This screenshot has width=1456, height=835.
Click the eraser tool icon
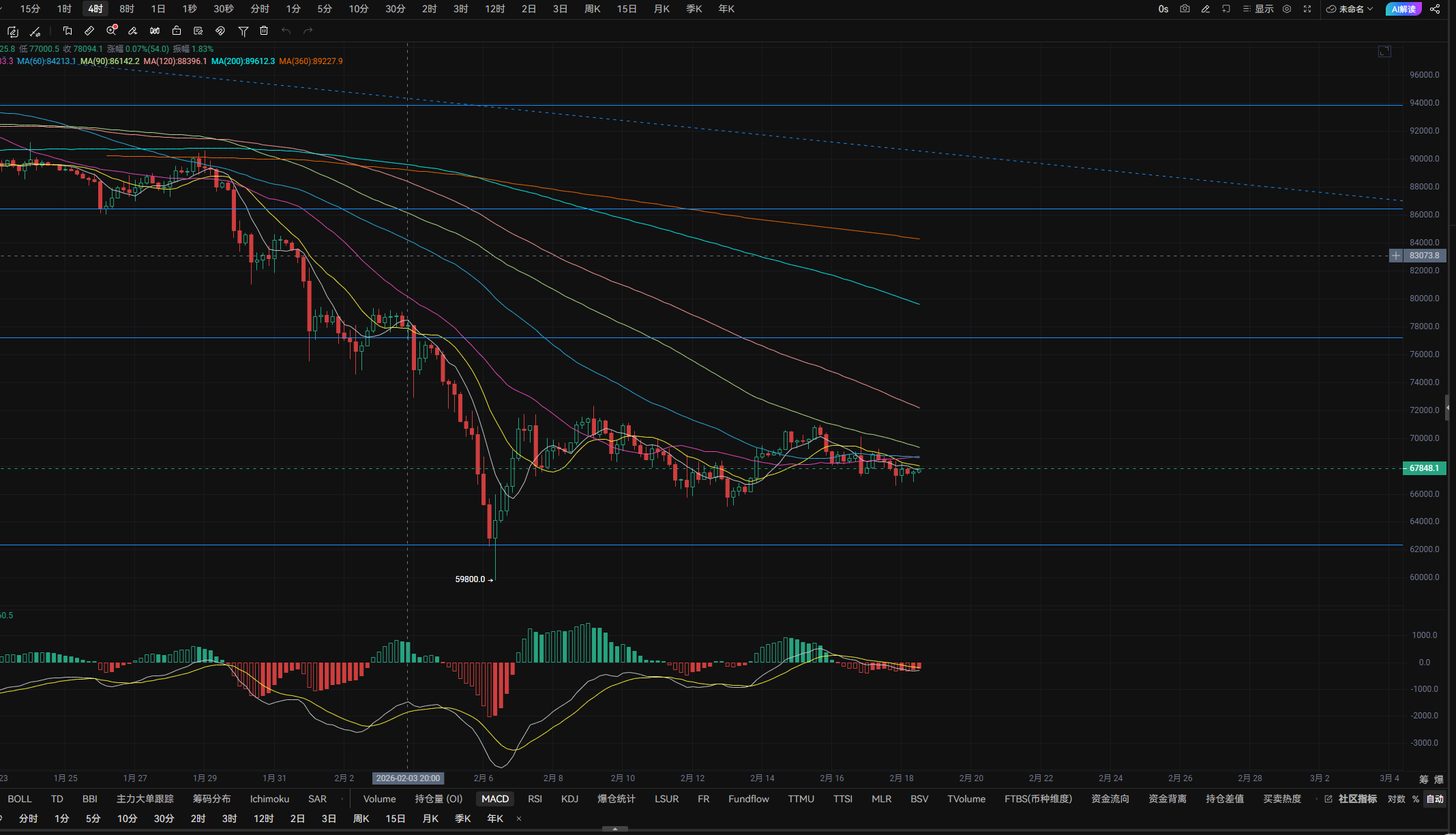pos(133,31)
